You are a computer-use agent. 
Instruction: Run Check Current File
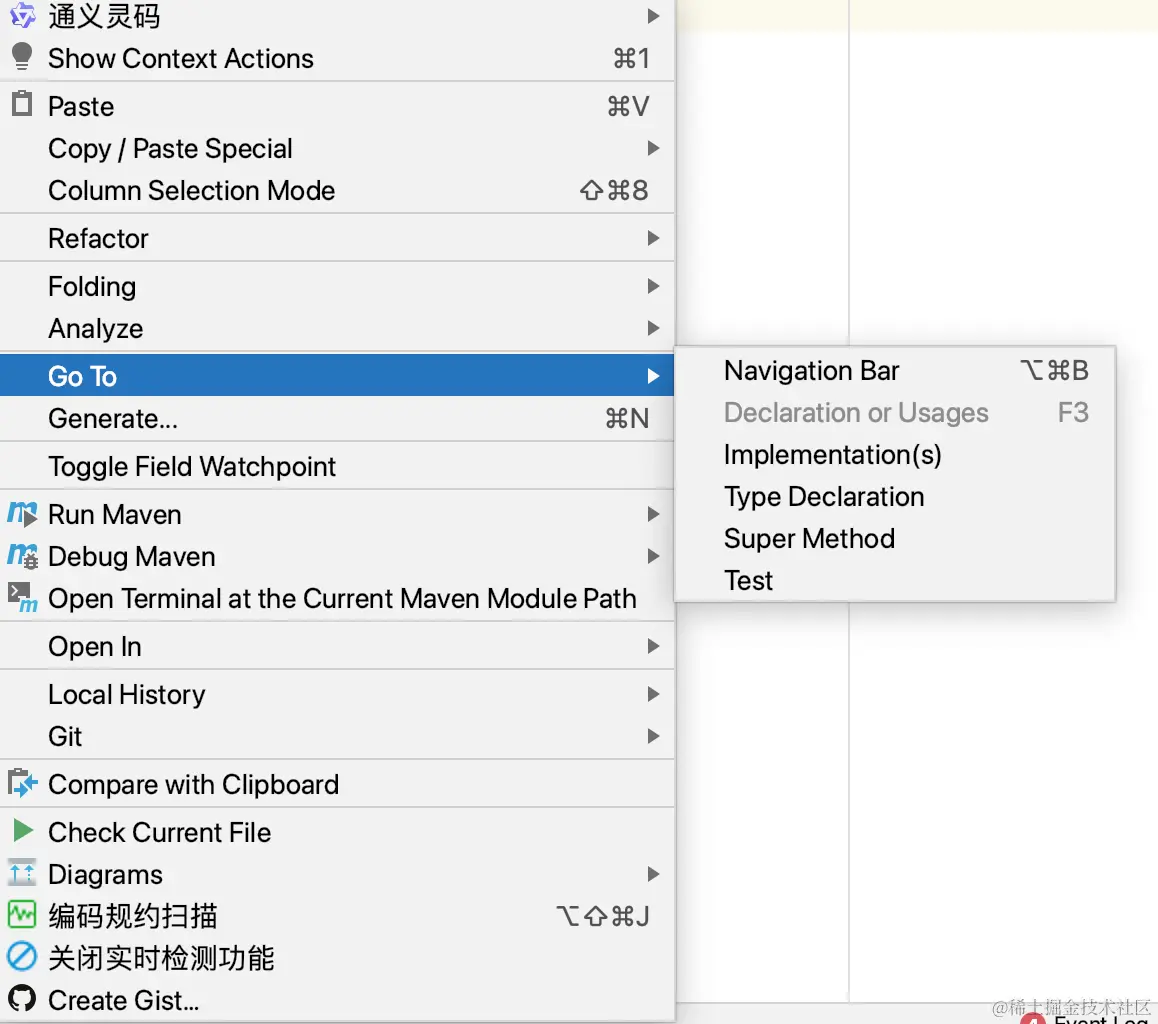337,833
